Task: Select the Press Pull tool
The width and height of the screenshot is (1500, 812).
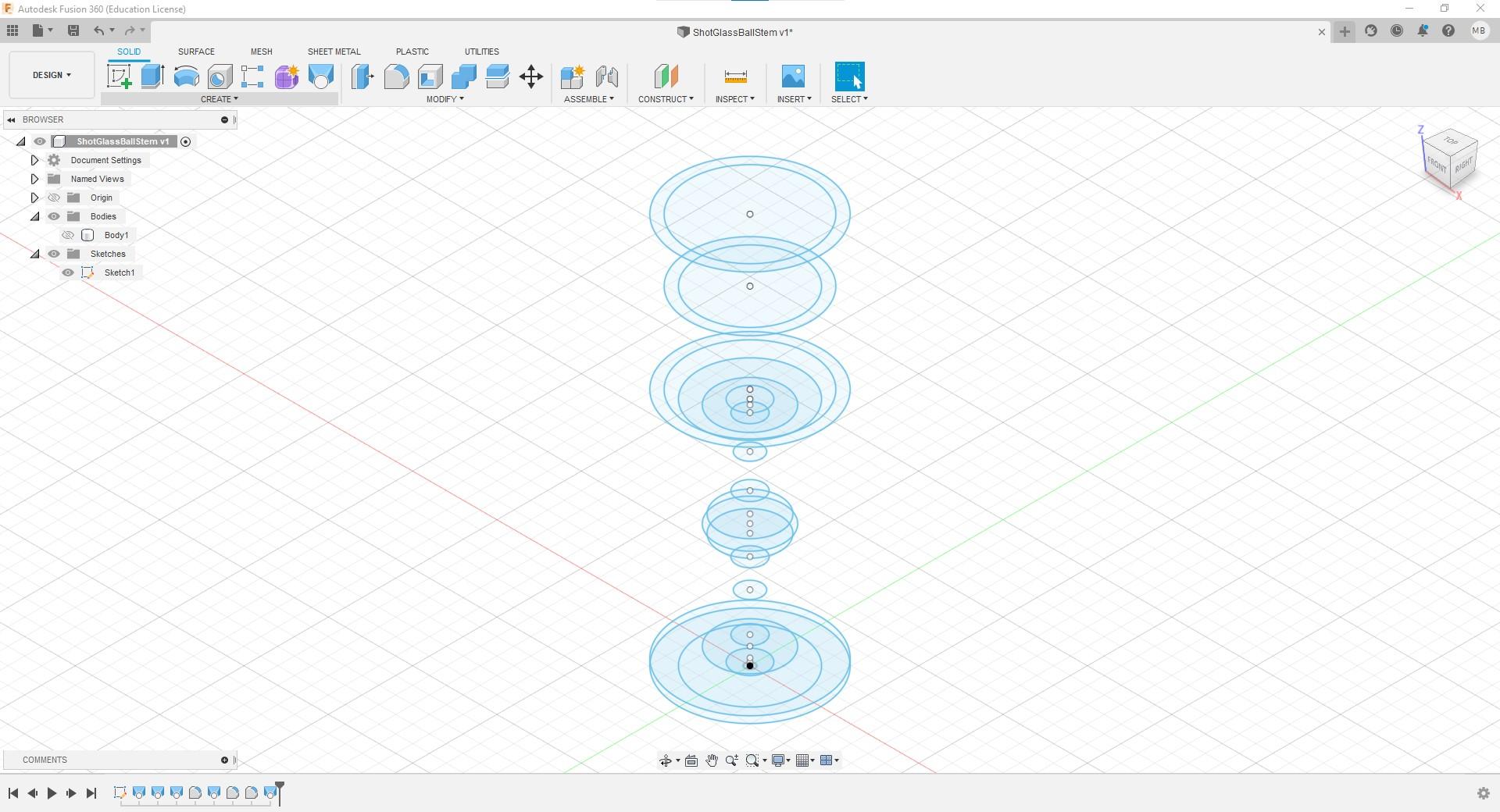Action: 362,77
